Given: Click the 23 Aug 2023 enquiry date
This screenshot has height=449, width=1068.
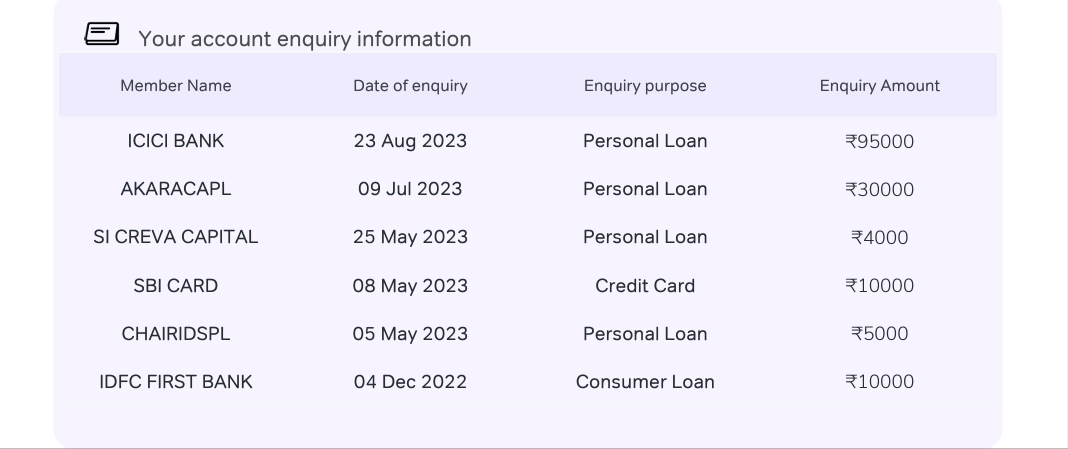Looking at the screenshot, I should click(x=410, y=141).
